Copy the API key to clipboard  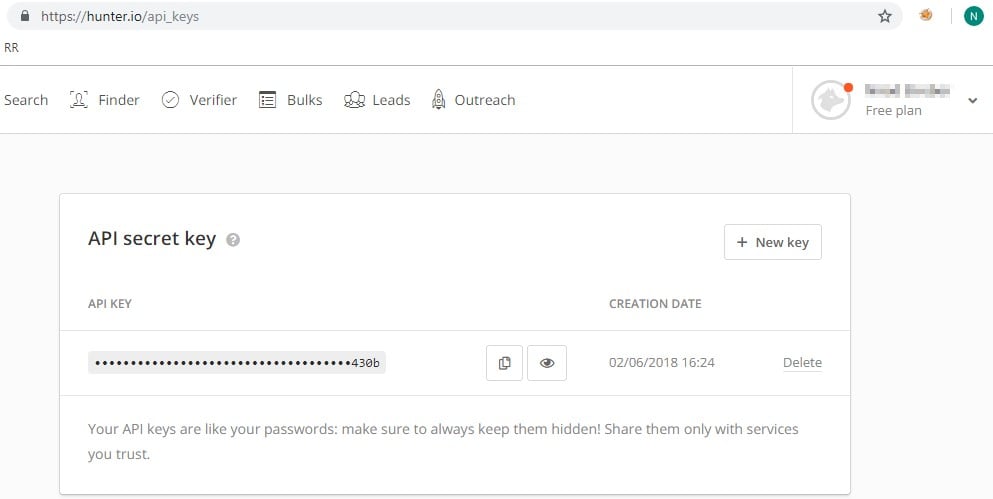tap(505, 363)
